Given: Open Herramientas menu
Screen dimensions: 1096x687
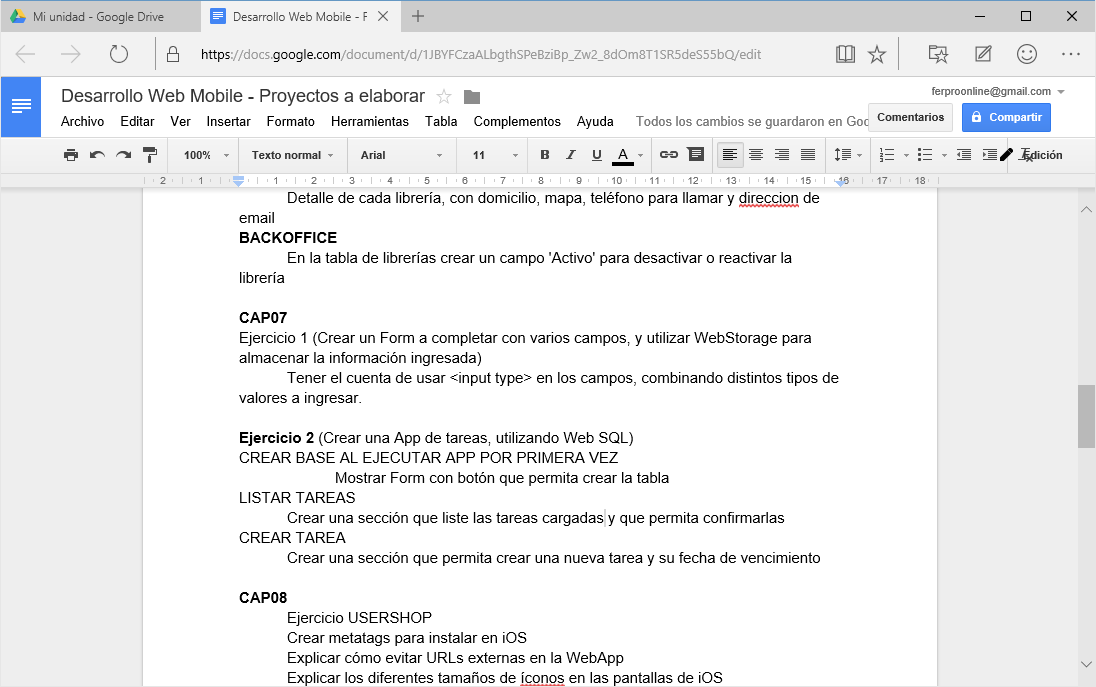Looking at the screenshot, I should point(370,122).
